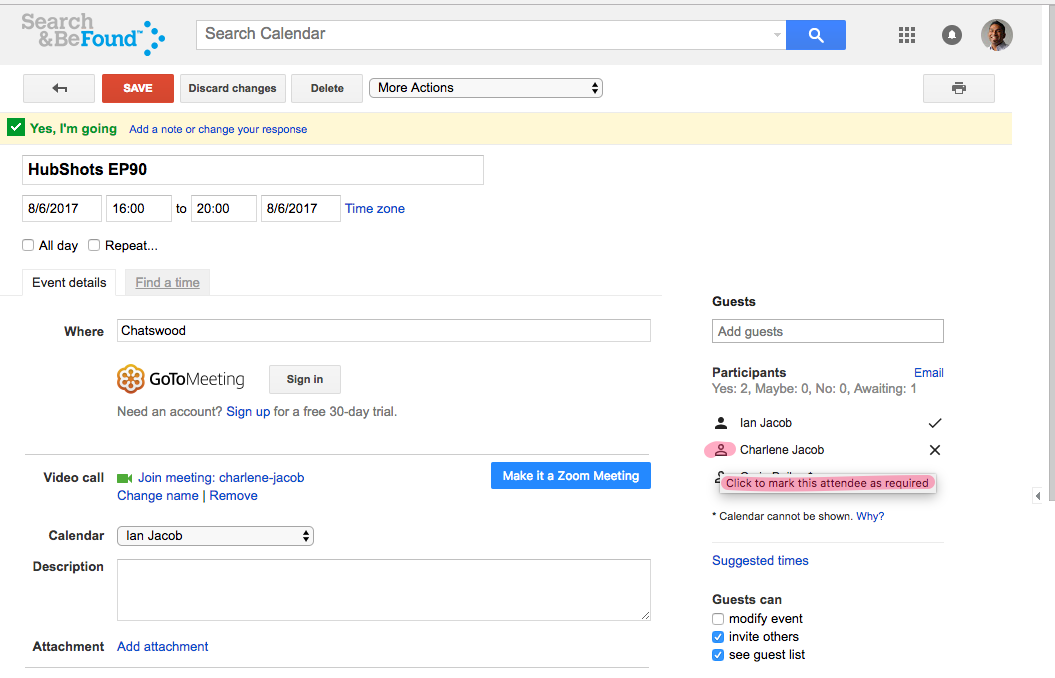
Task: Switch to the Find a time tab
Action: click(x=167, y=283)
